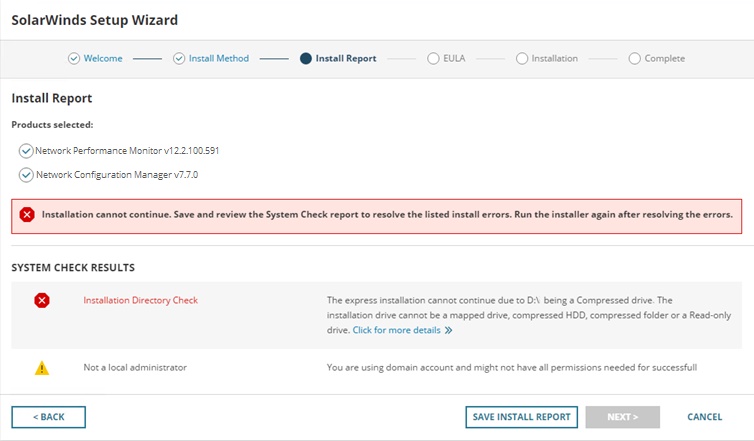The height and width of the screenshot is (441, 754).
Task: Select the EULA step circle
Action: point(433,59)
